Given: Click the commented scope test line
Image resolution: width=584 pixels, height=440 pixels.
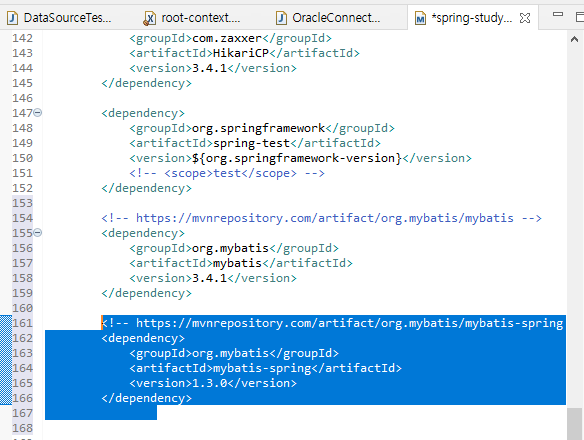Looking at the screenshot, I should pyautogui.click(x=227, y=173).
